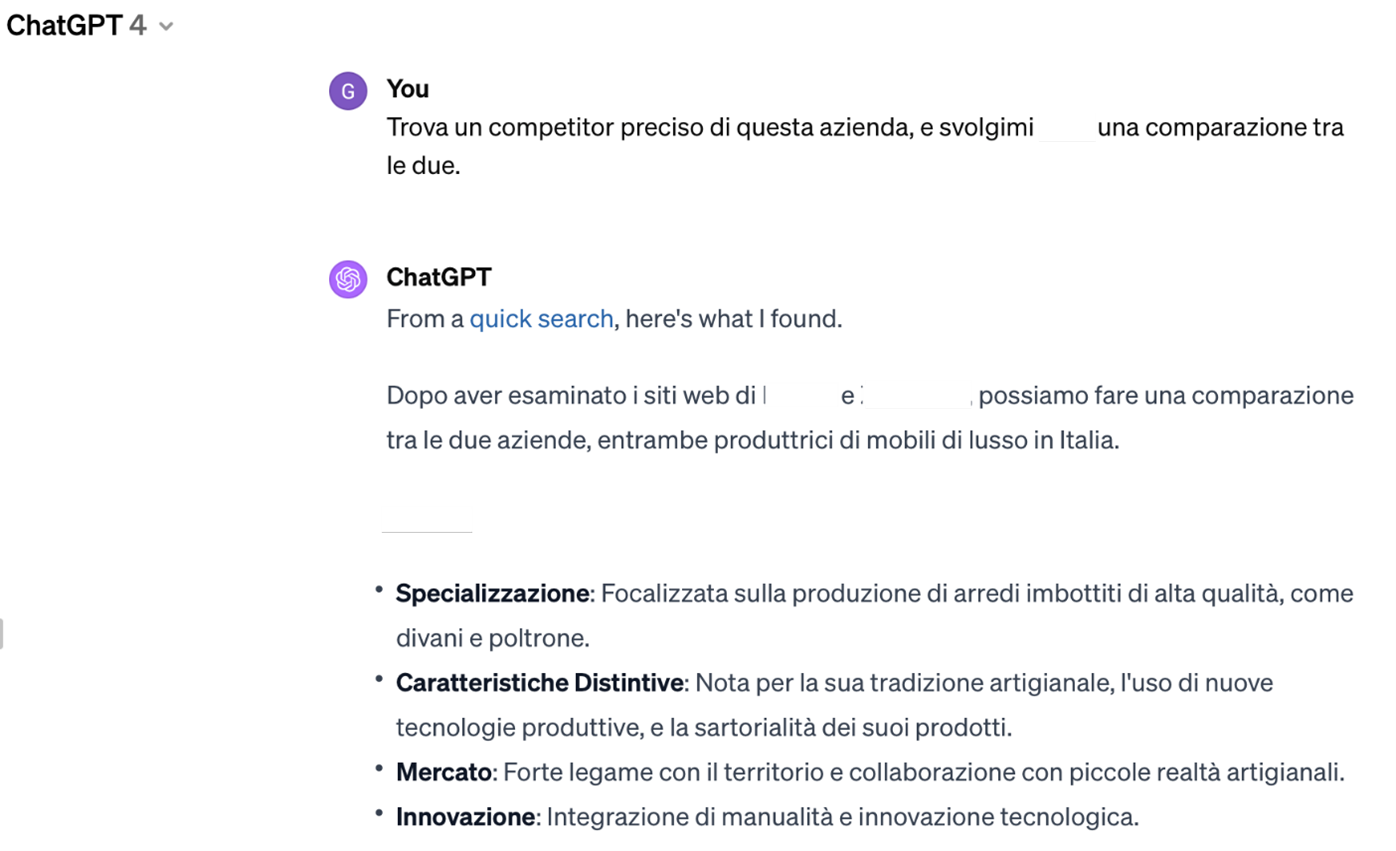The height and width of the screenshot is (851, 1396).
Task: Click the bold Caratteristiche Distintive heading
Action: pos(540,683)
